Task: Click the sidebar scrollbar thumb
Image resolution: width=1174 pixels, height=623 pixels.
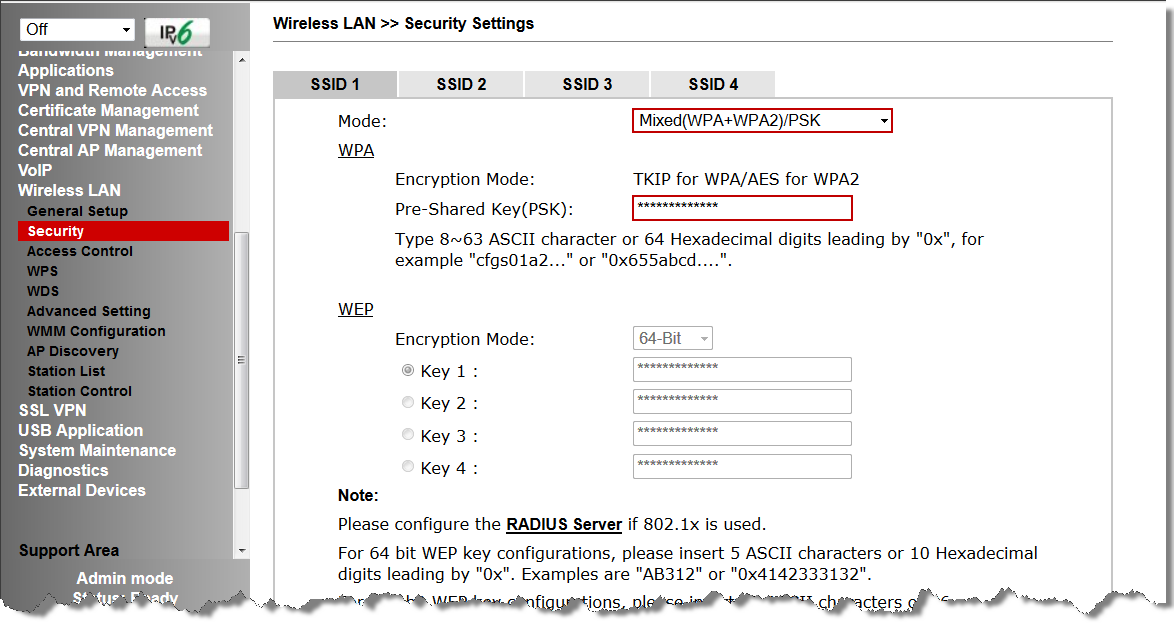Action: click(242, 360)
